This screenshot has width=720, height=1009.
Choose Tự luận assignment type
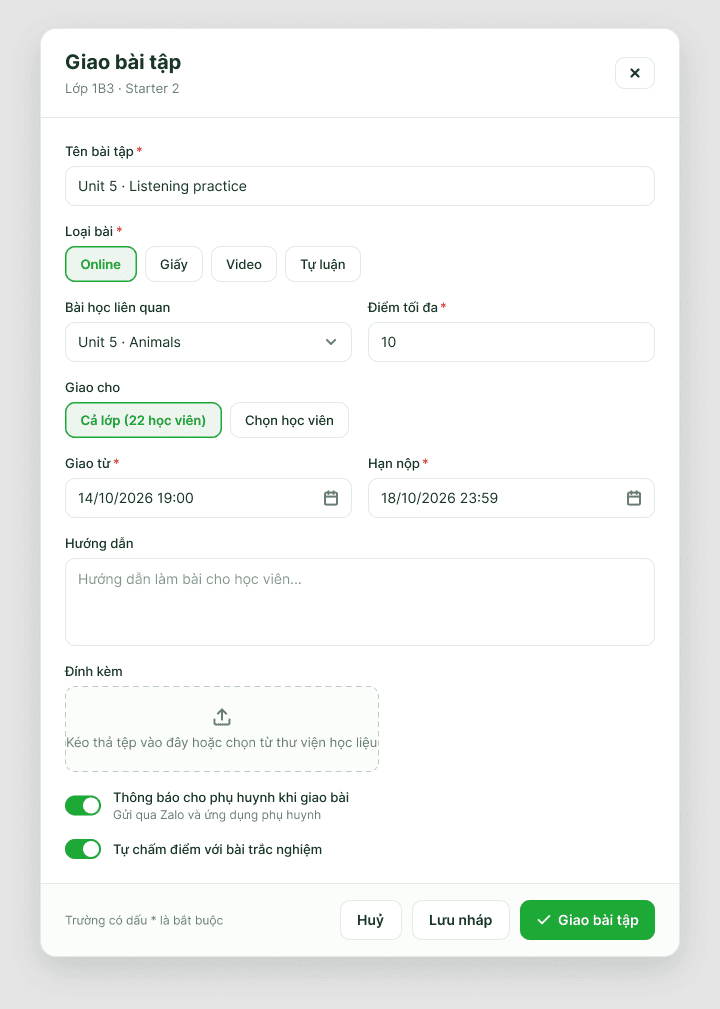pyautogui.click(x=323, y=264)
